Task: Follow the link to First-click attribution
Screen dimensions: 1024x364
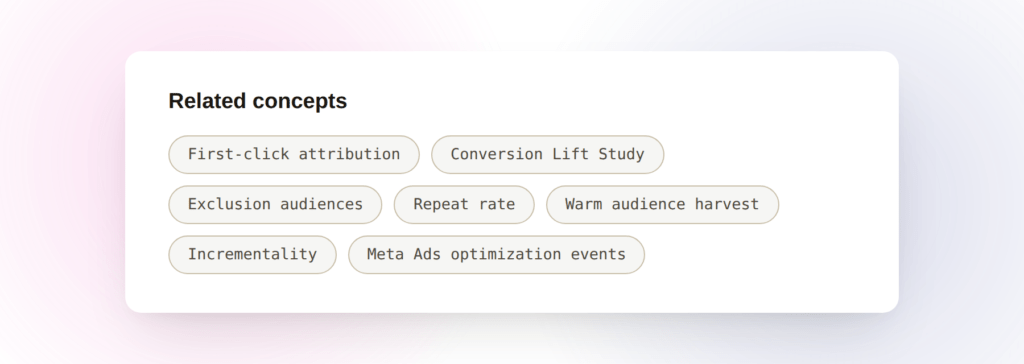Action: point(294,154)
